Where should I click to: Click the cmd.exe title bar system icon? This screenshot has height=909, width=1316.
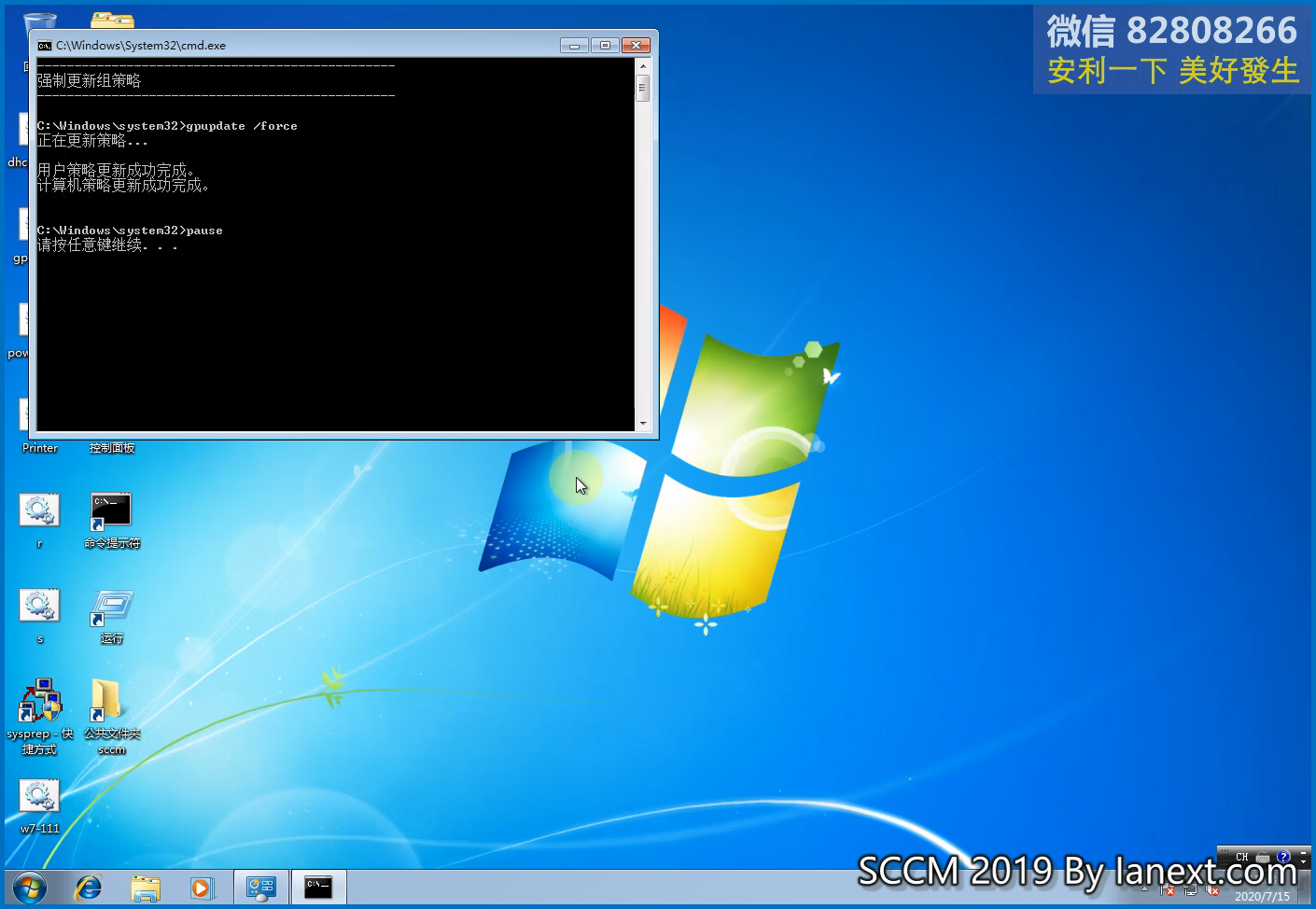(44, 45)
